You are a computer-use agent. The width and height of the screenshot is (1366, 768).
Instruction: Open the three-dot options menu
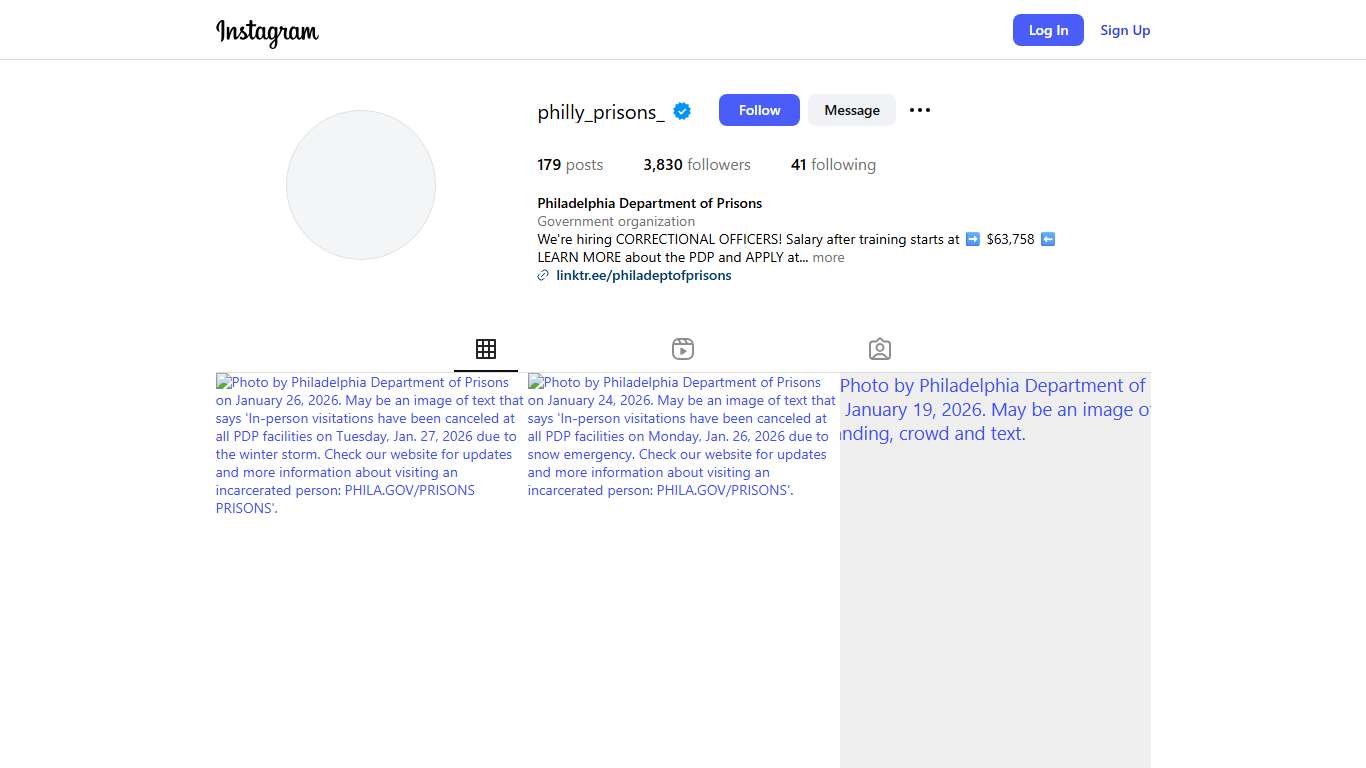920,110
